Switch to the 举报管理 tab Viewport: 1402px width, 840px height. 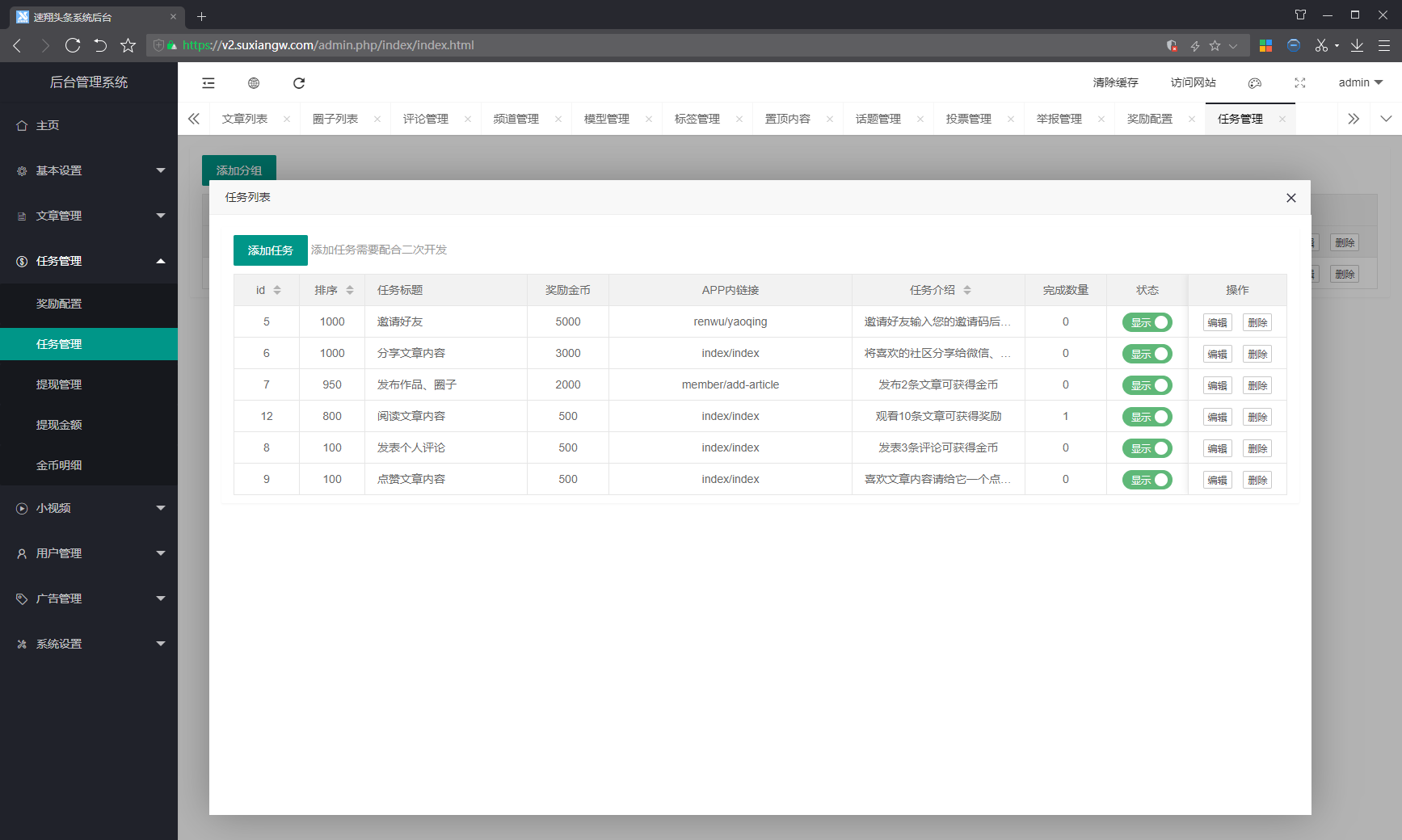pos(1059,119)
